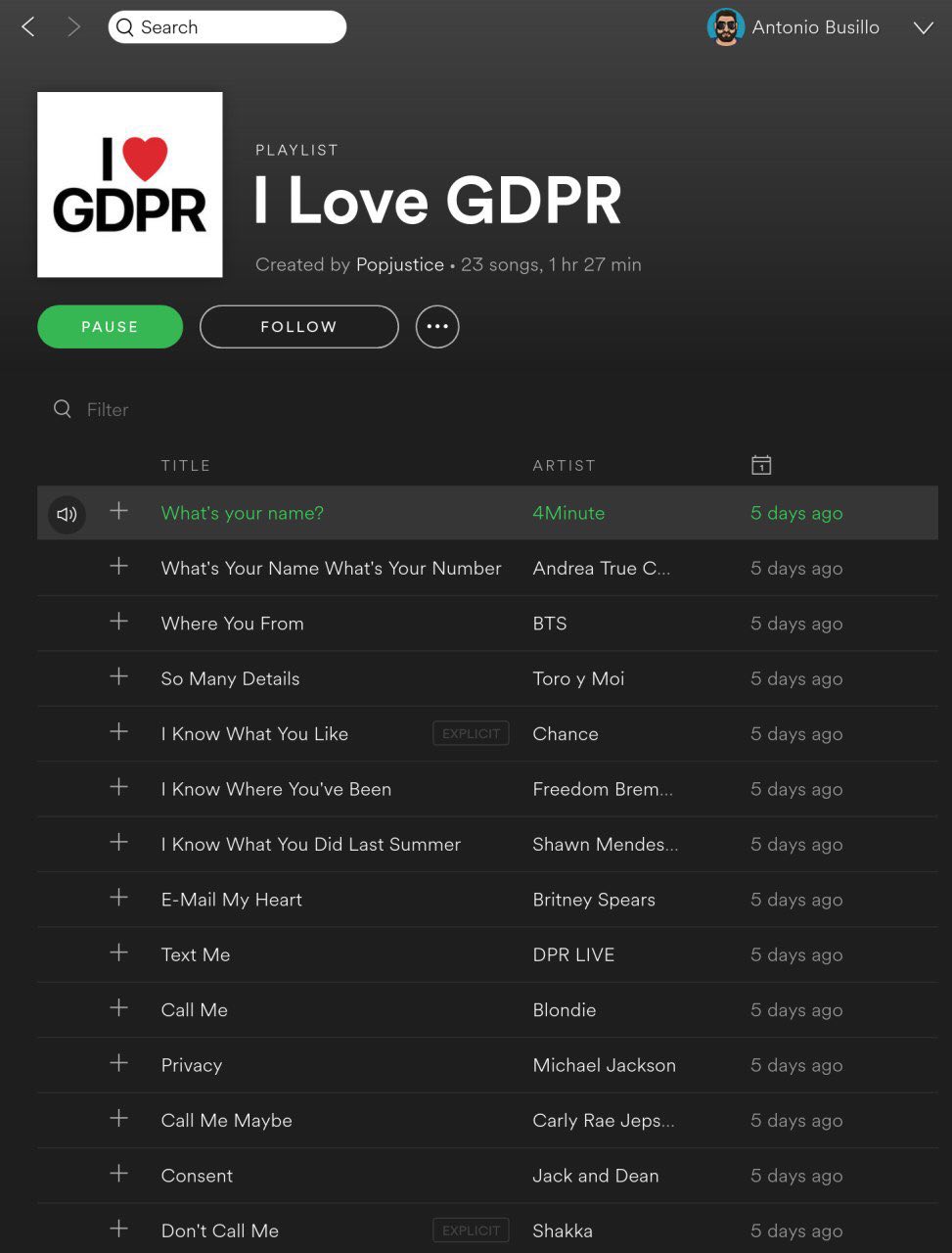Add I Know What You Like

click(x=118, y=732)
